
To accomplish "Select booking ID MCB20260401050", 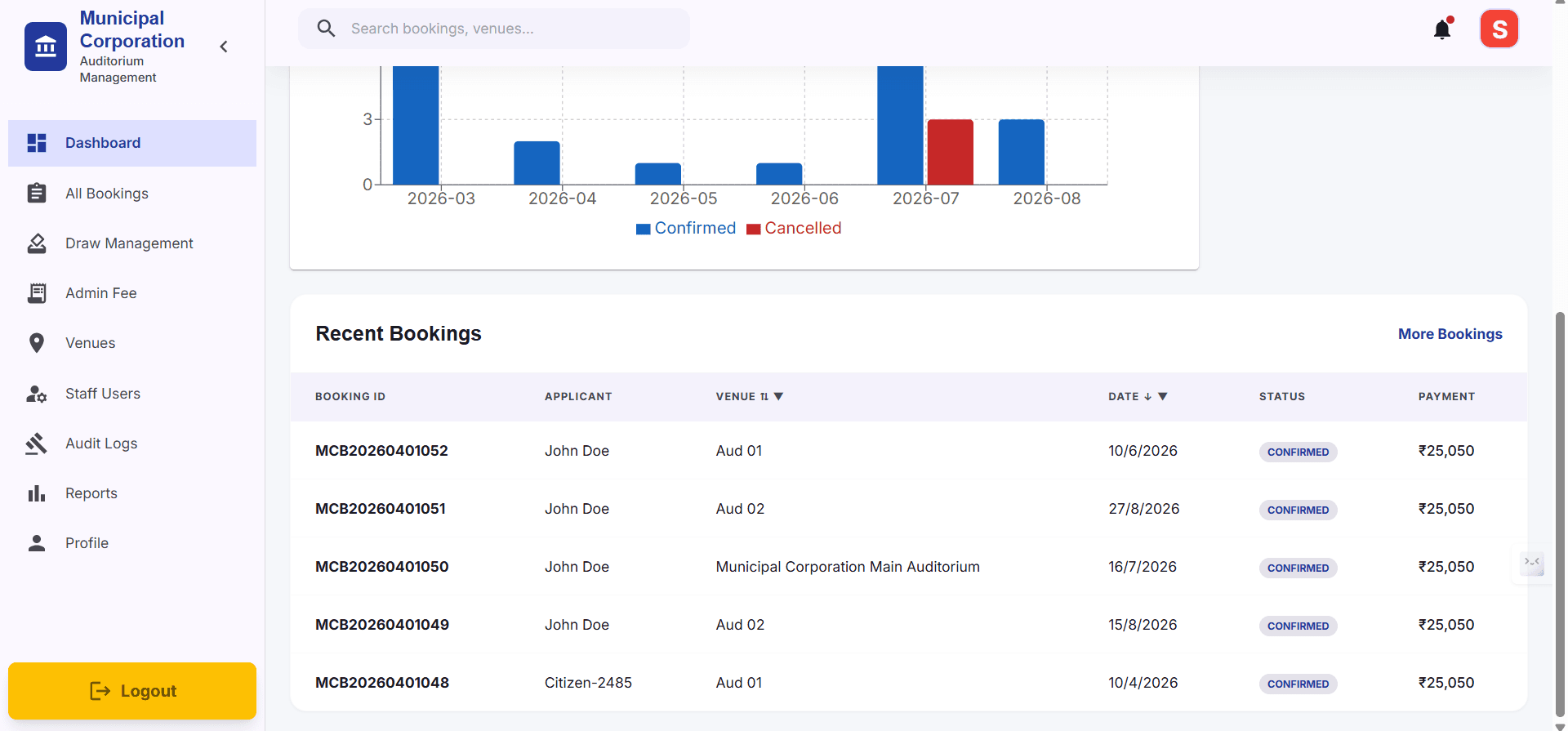I will tap(381, 567).
